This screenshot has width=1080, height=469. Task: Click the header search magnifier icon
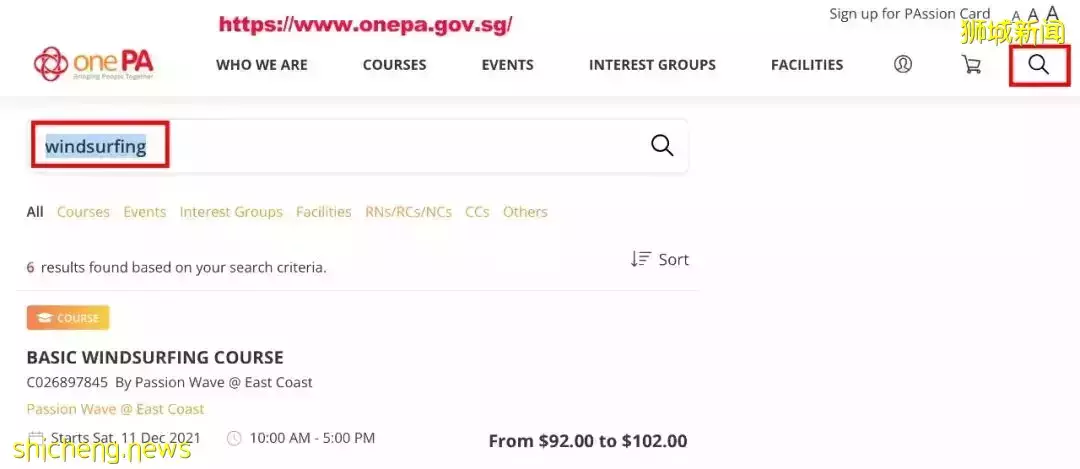(1038, 64)
